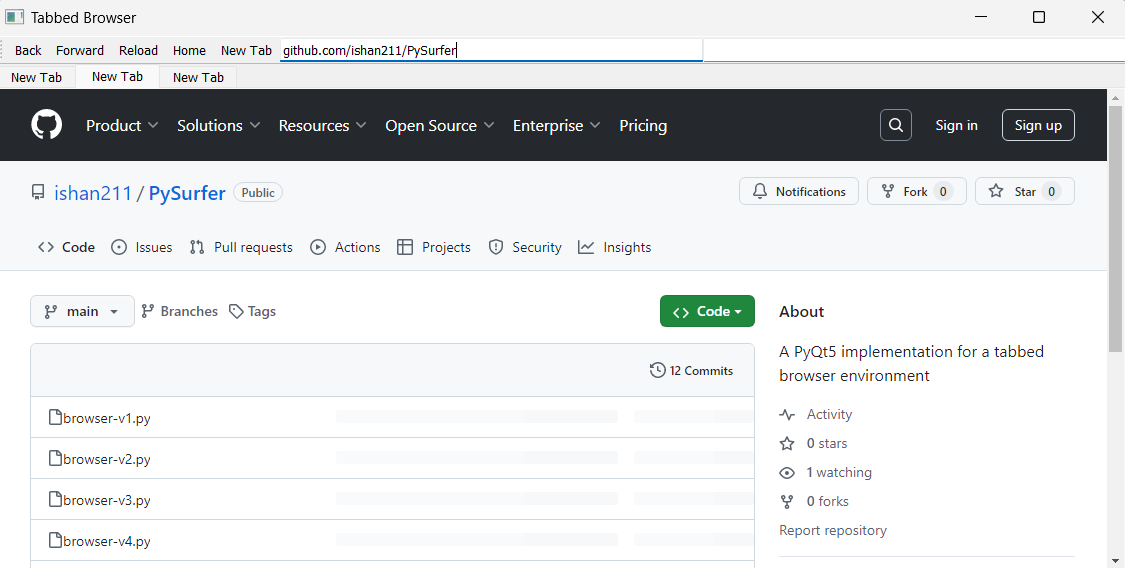Screen dimensions: 1125x568
Task: Open the Actions tab
Action: (345, 247)
